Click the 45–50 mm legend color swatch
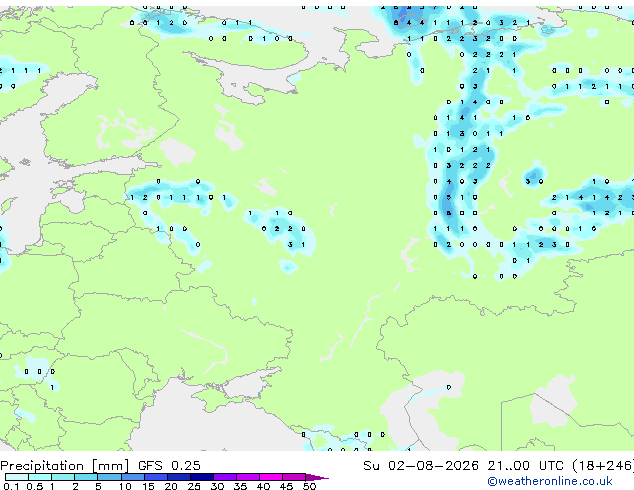634x490 pixels. click(294, 477)
